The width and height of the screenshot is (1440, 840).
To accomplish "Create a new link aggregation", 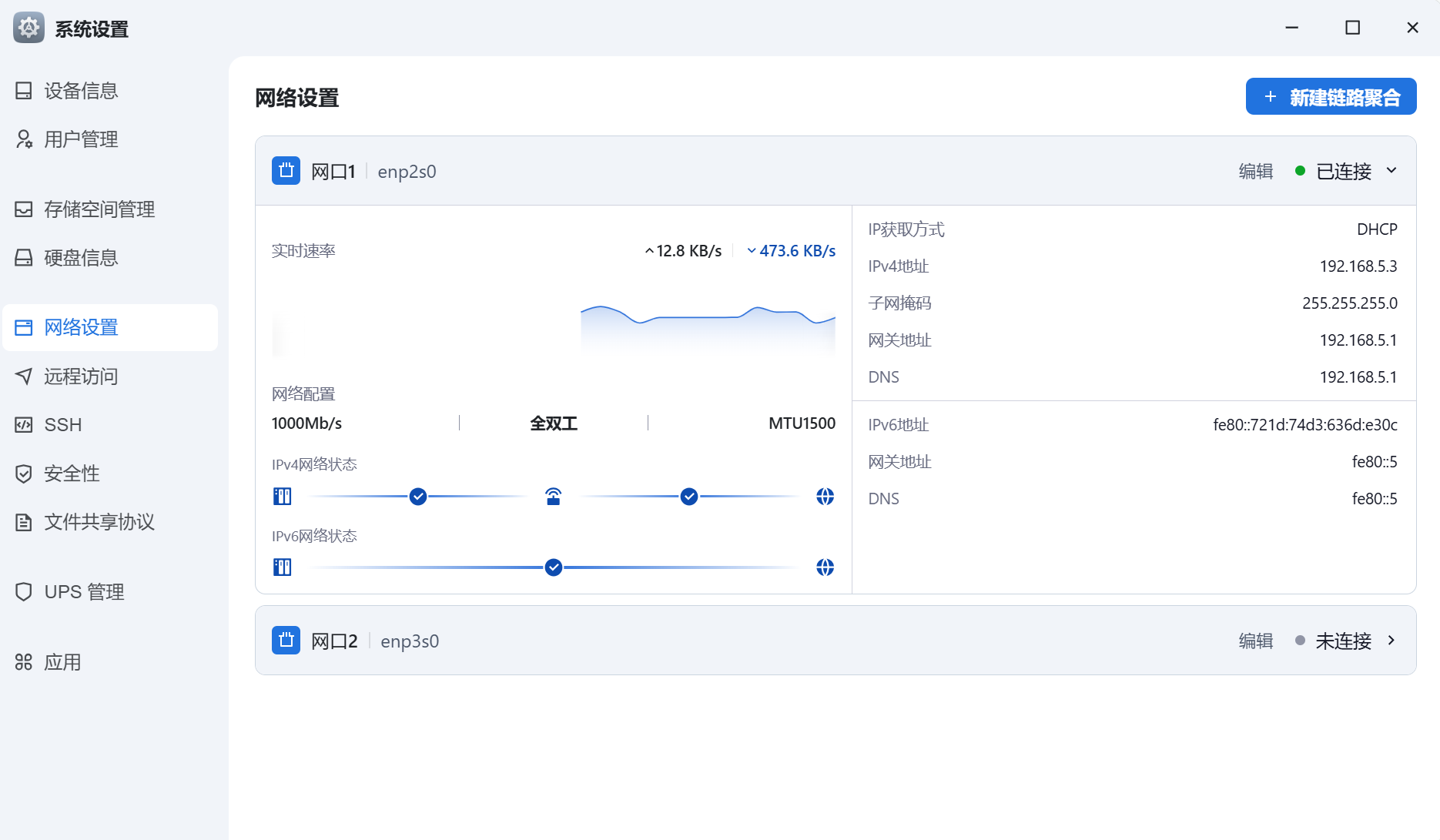I will point(1331,96).
